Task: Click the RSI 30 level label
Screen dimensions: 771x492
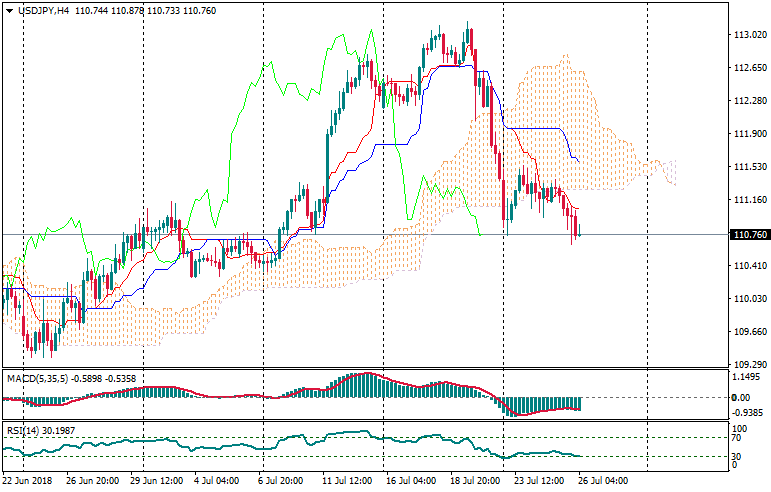Action: 738,457
